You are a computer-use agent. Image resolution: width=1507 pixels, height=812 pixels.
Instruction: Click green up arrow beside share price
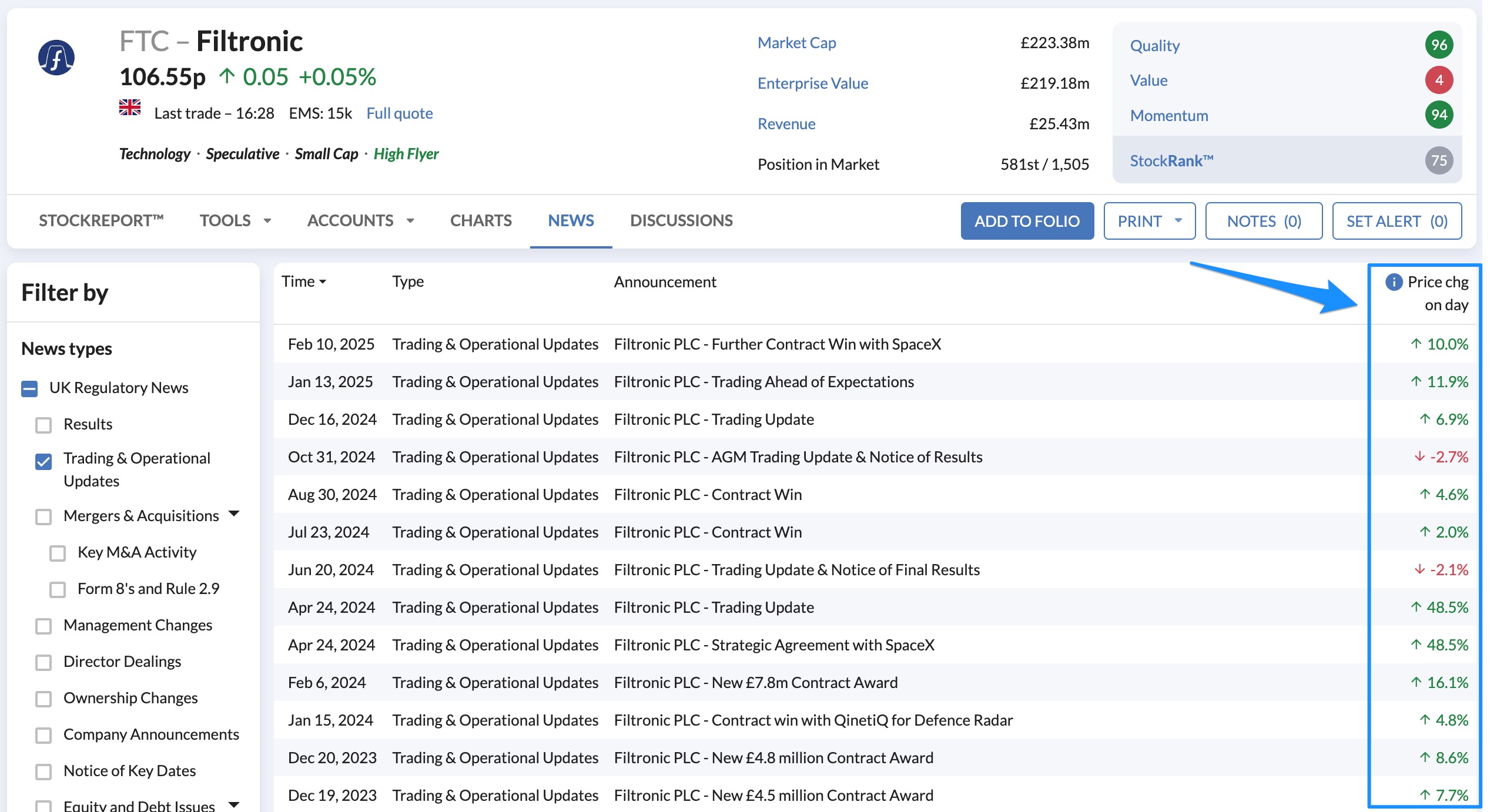(227, 76)
